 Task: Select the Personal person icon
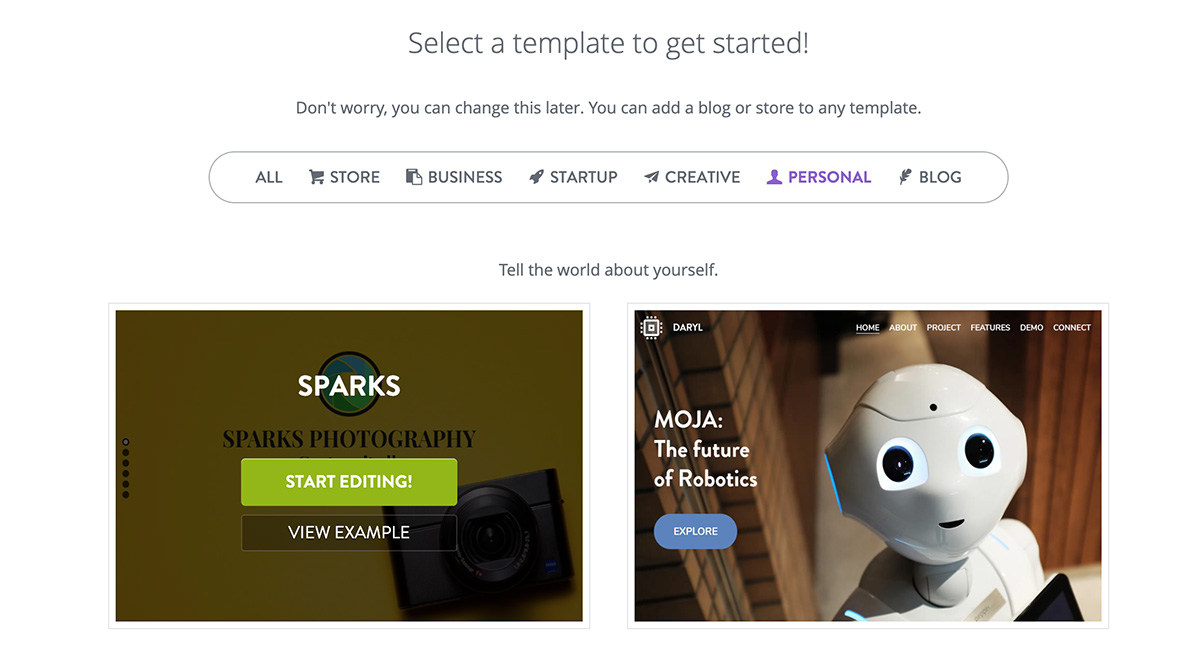pyautogui.click(x=774, y=176)
